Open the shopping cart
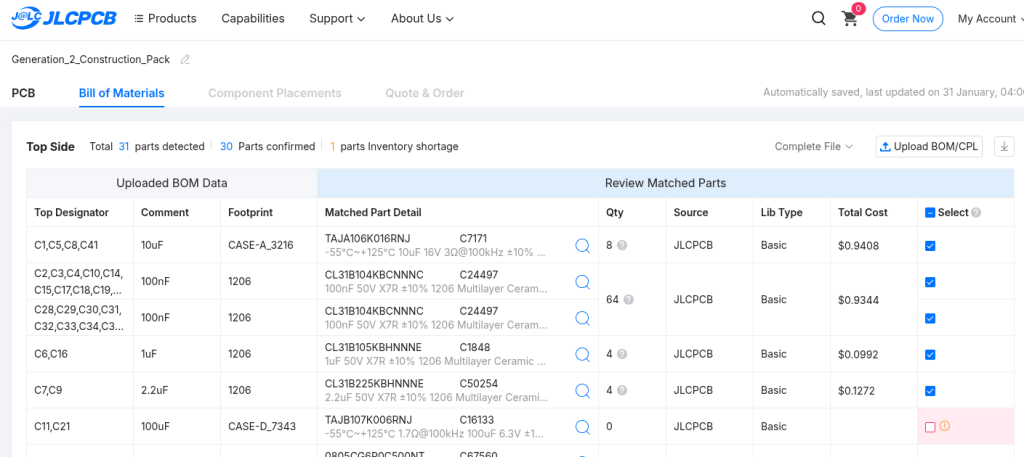This screenshot has height=457, width=1024. [x=850, y=19]
